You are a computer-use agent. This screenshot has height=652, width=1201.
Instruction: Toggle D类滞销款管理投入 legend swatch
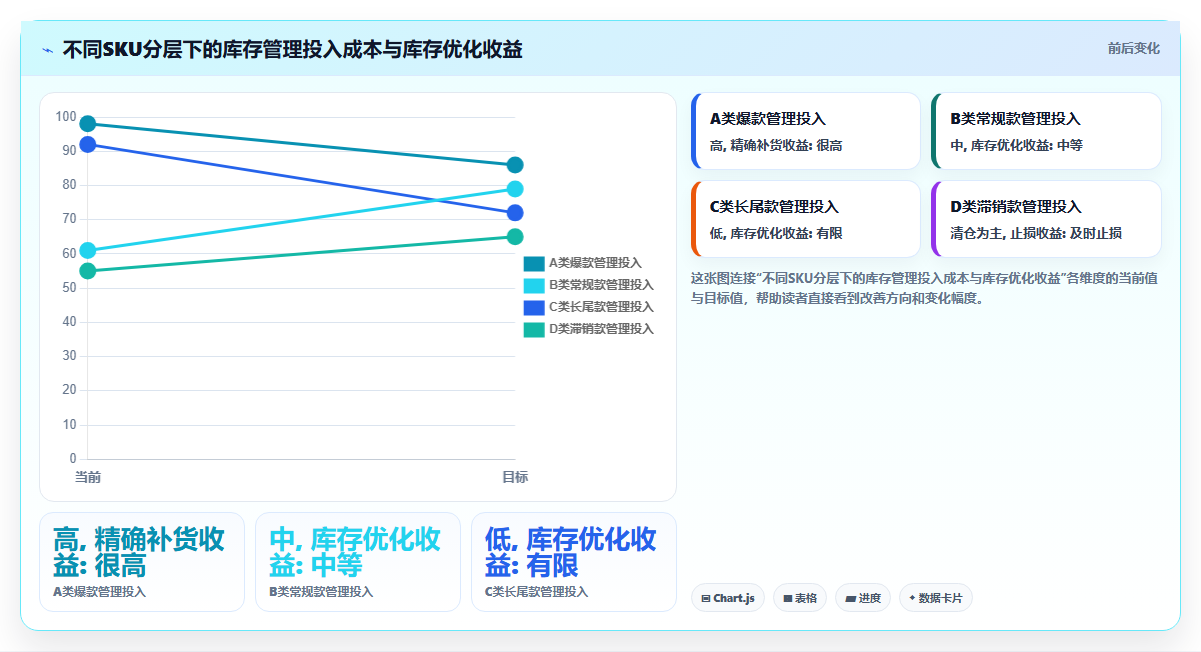tap(534, 329)
